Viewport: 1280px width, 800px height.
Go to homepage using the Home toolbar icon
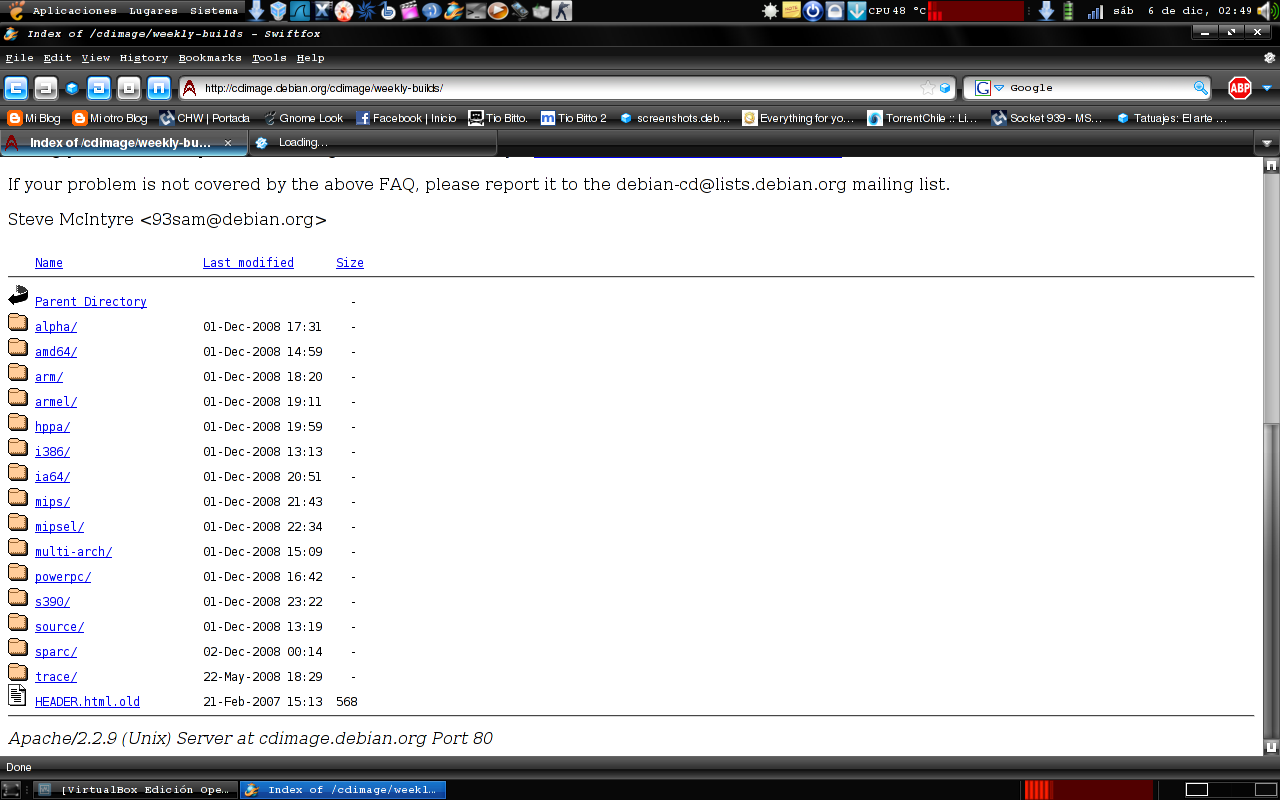pyautogui.click(x=157, y=88)
